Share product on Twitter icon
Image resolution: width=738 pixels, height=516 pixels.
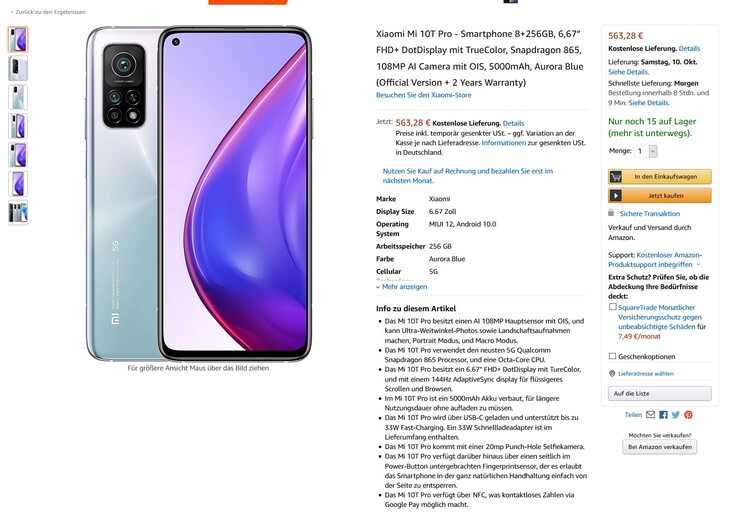tap(676, 415)
